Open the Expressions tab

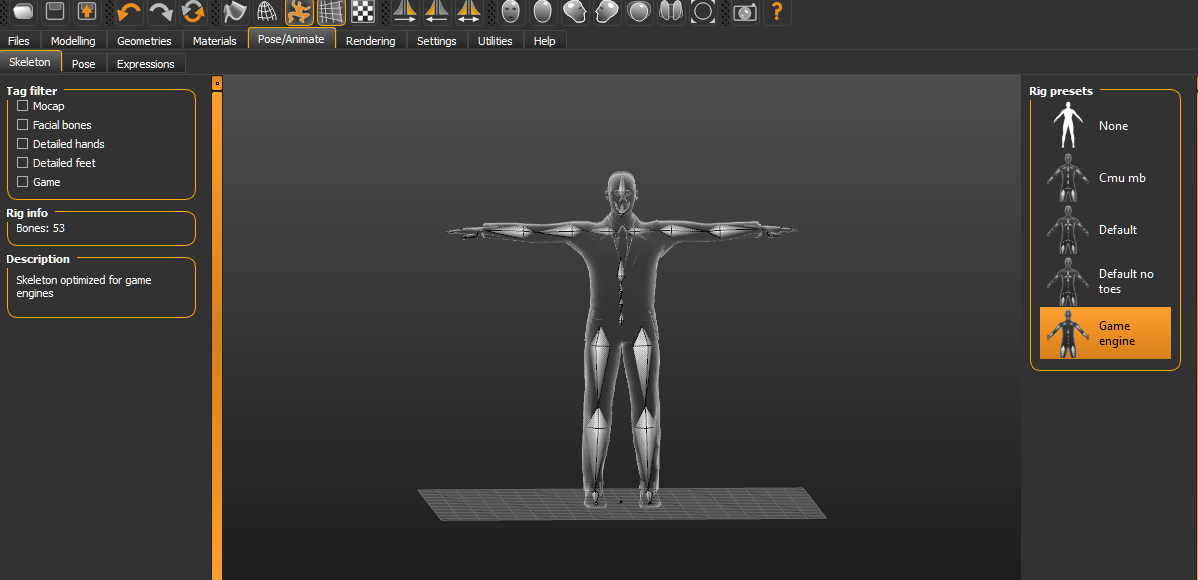[x=145, y=62]
